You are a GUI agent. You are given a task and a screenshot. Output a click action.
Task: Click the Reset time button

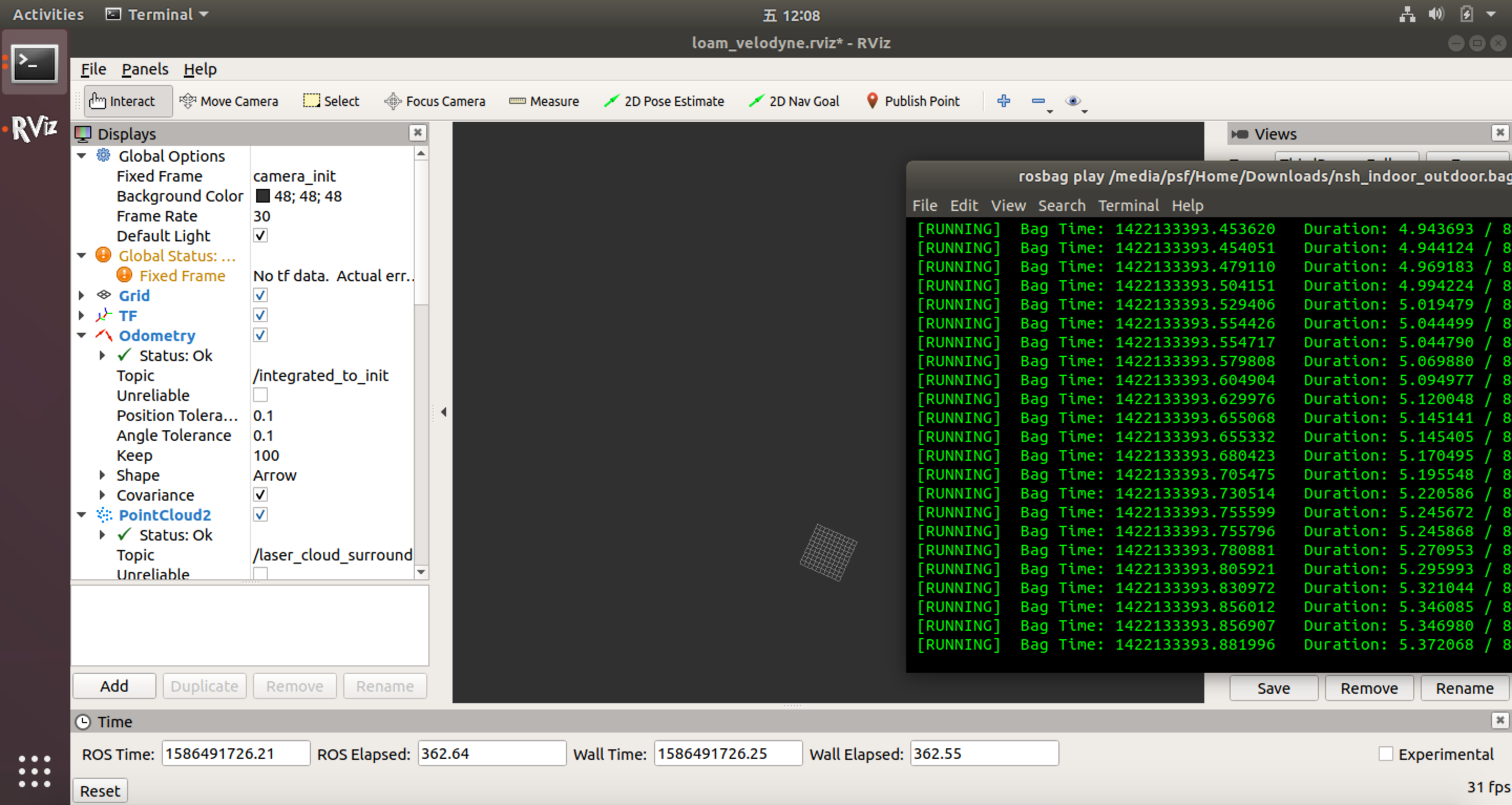tap(100, 791)
